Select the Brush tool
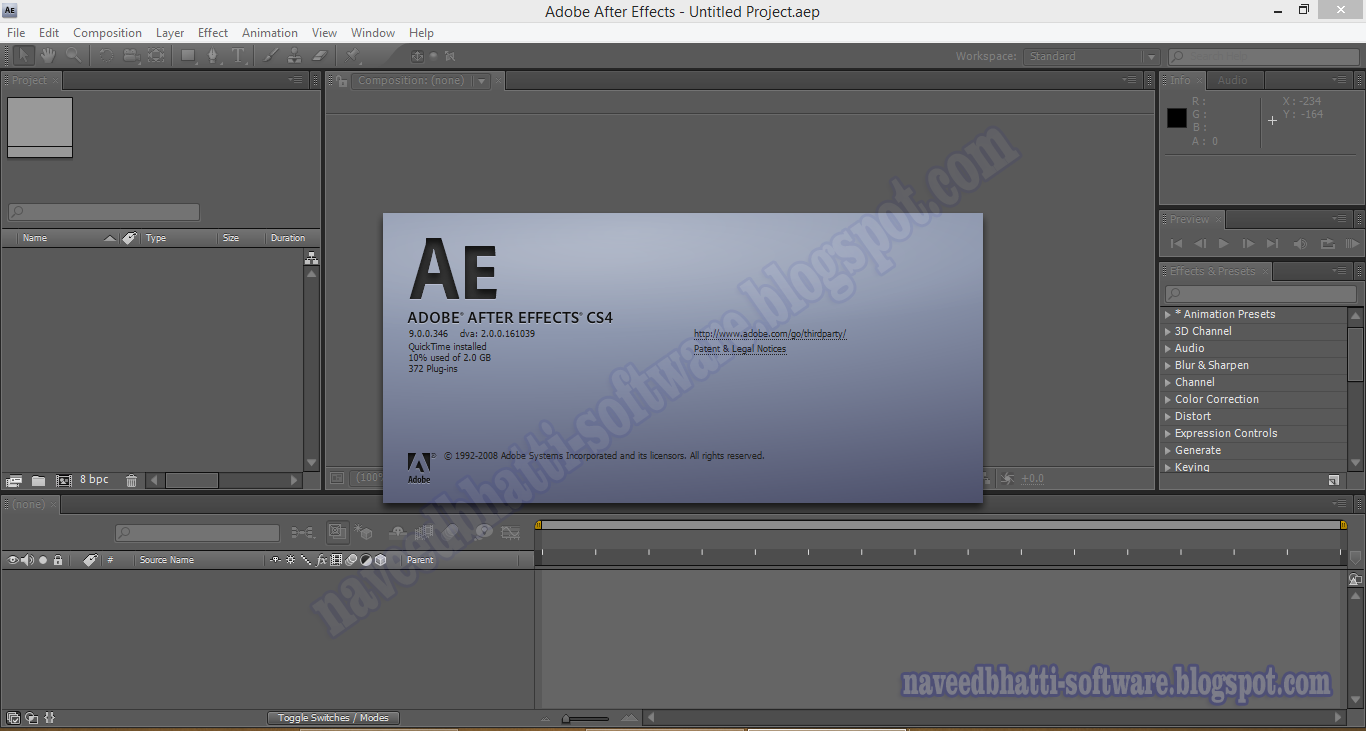Screen dimensions: 1366x731 [x=271, y=56]
